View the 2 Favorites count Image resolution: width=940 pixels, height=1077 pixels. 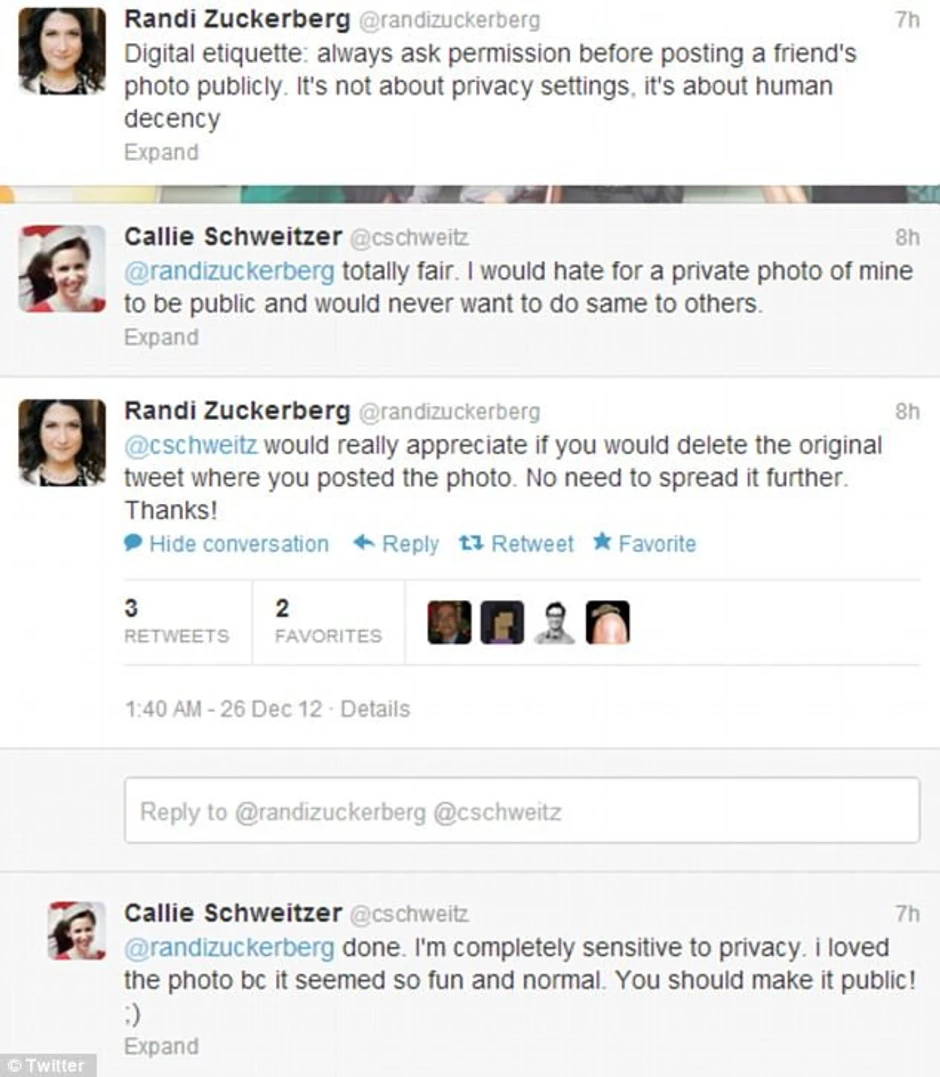click(328, 620)
